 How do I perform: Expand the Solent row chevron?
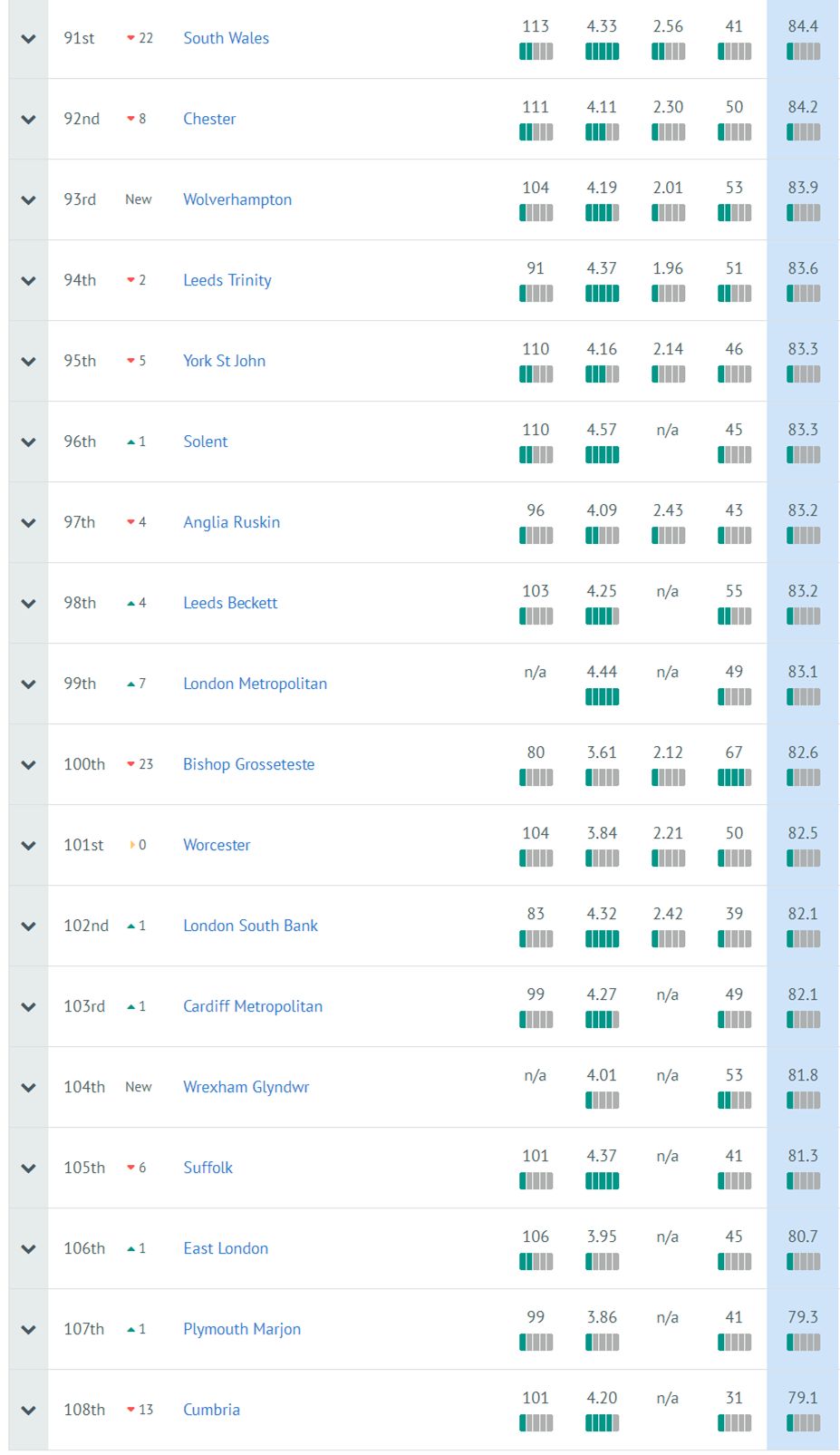pyautogui.click(x=28, y=442)
